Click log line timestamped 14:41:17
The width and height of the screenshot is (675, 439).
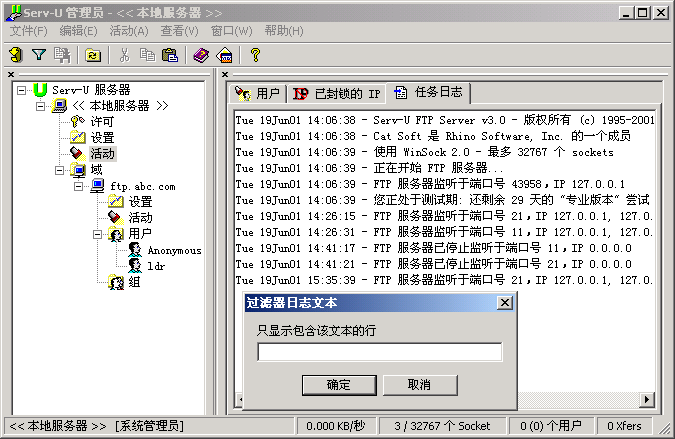[x=433, y=248]
